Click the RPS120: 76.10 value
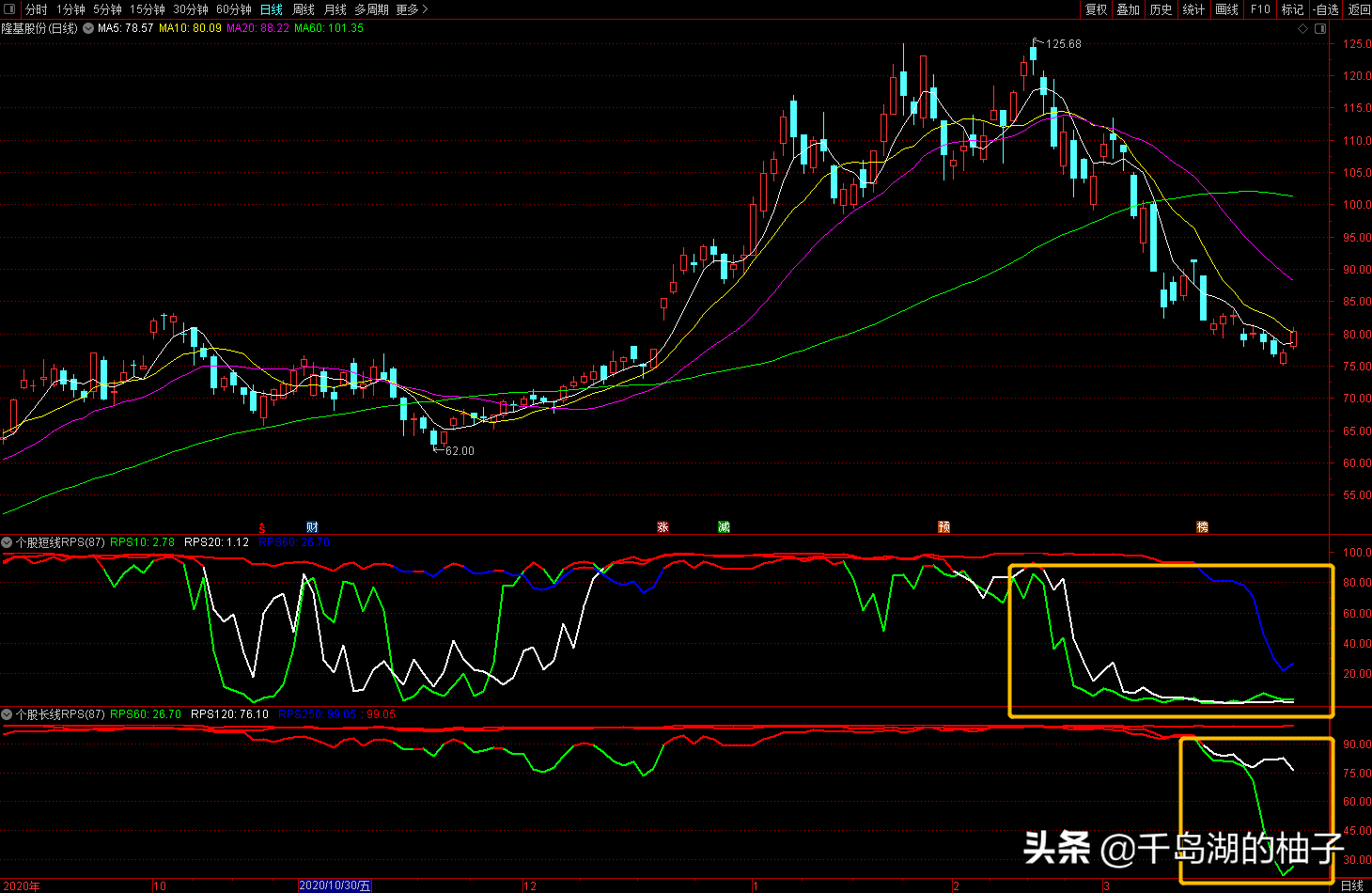The height and width of the screenshot is (893, 1372). [229, 714]
